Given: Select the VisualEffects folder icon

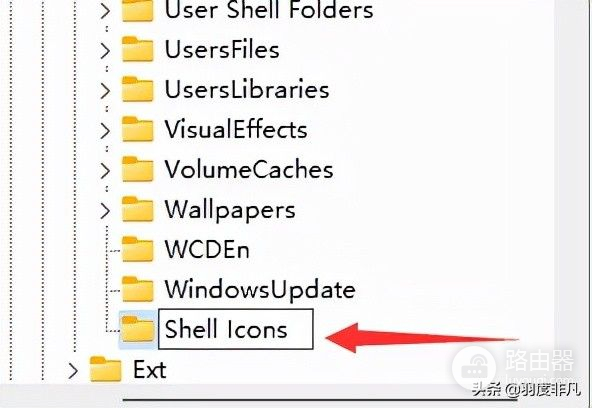Looking at the screenshot, I should (137, 129).
